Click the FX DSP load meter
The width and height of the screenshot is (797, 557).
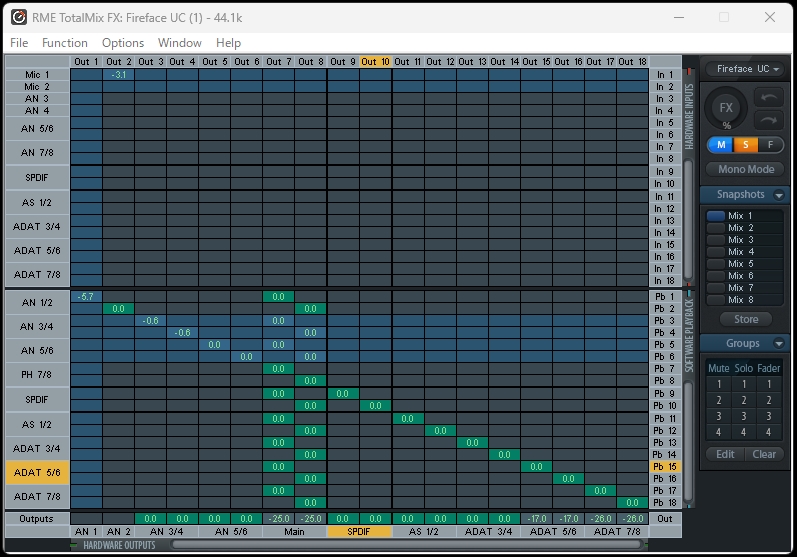tap(726, 108)
